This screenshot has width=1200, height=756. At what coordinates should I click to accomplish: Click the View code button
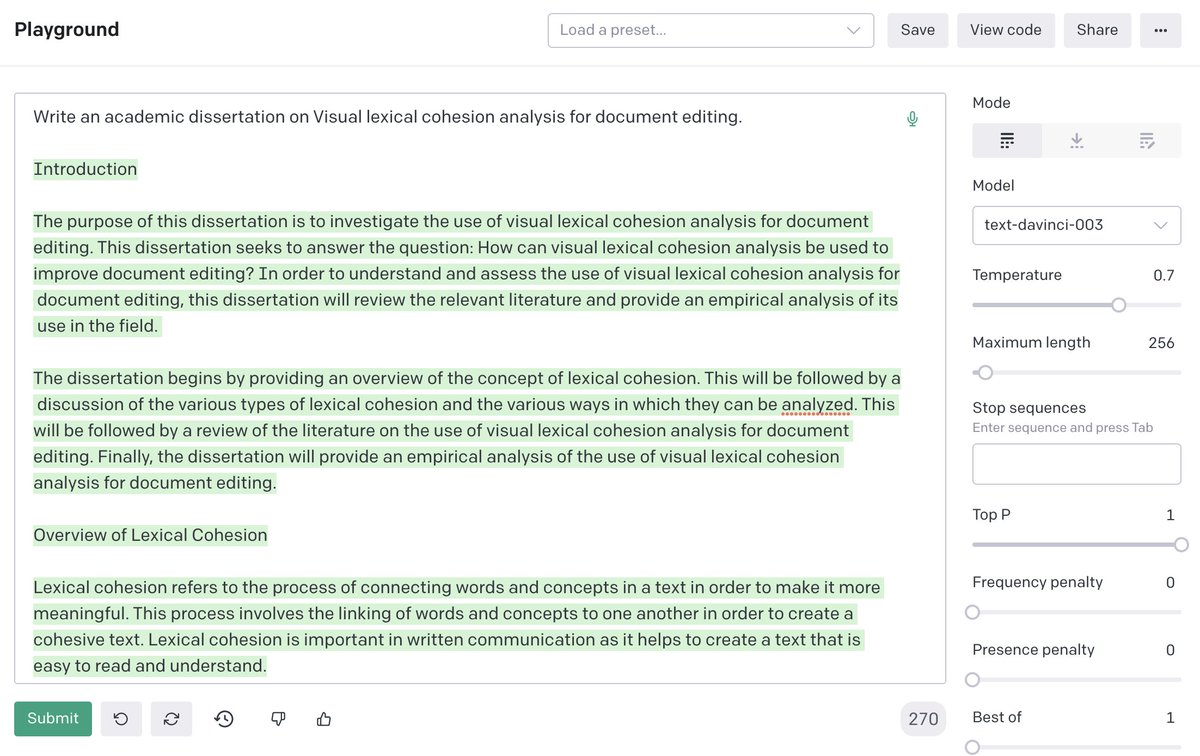pyautogui.click(x=1006, y=30)
